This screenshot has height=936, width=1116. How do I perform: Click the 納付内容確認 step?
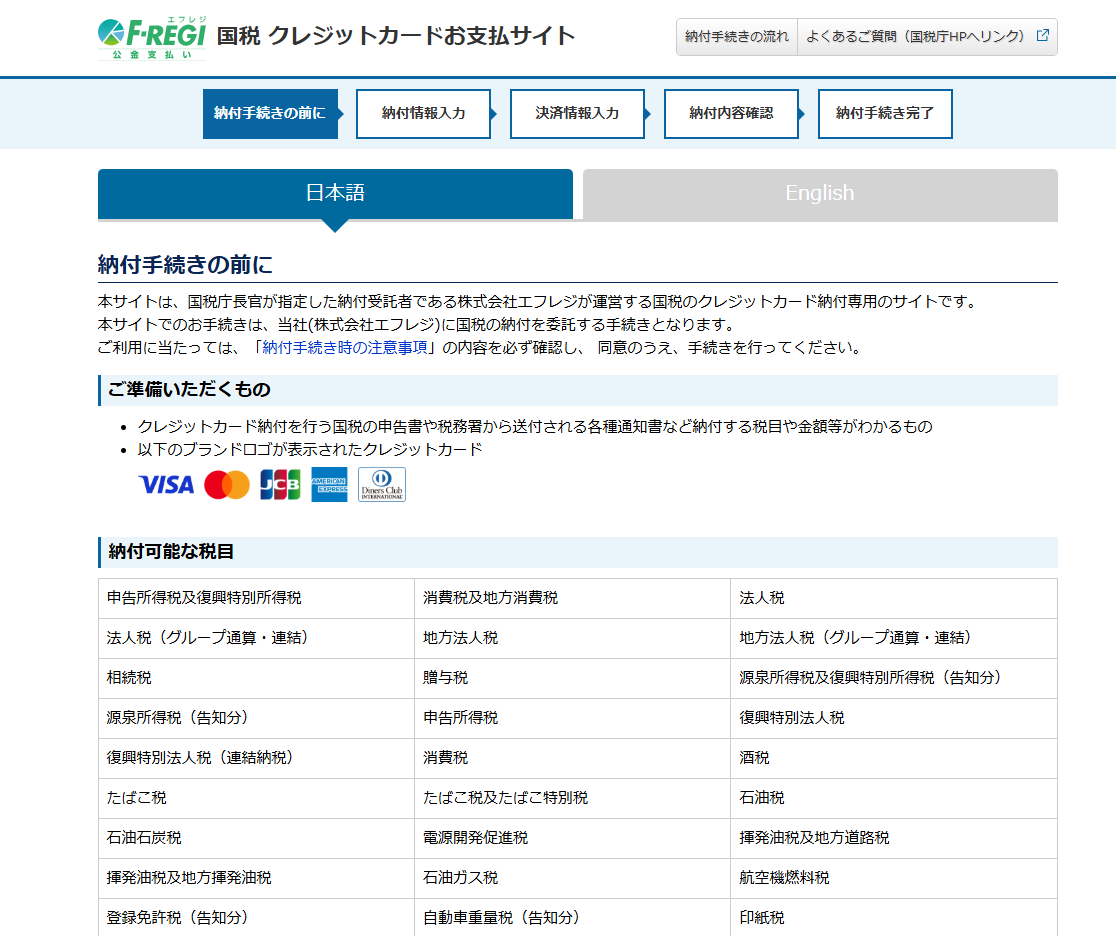tap(731, 114)
